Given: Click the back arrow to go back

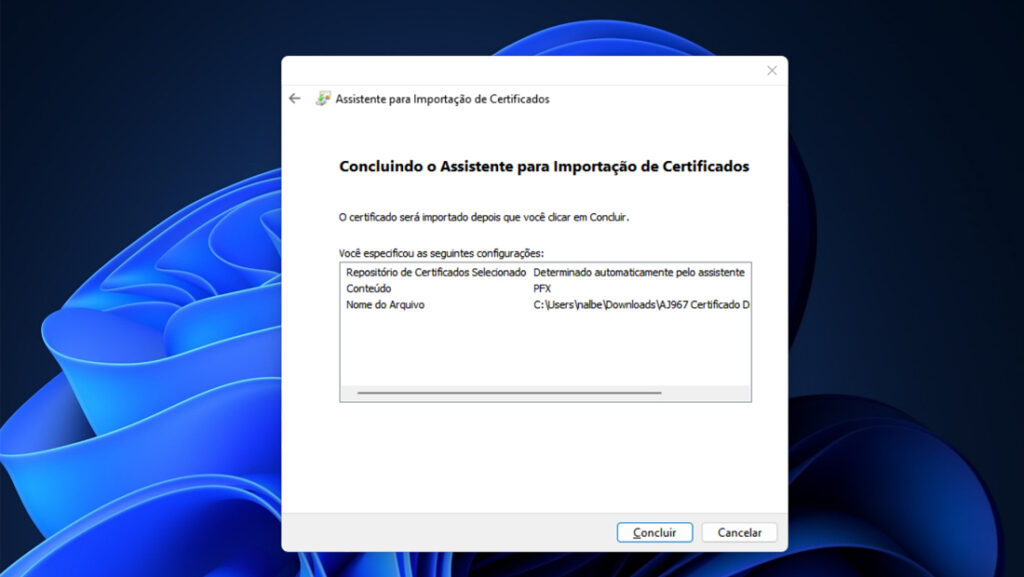Looking at the screenshot, I should 293,98.
